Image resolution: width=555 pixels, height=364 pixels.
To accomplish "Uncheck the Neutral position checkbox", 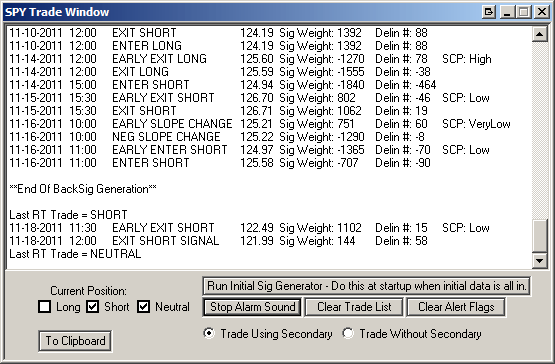I will click(143, 307).
